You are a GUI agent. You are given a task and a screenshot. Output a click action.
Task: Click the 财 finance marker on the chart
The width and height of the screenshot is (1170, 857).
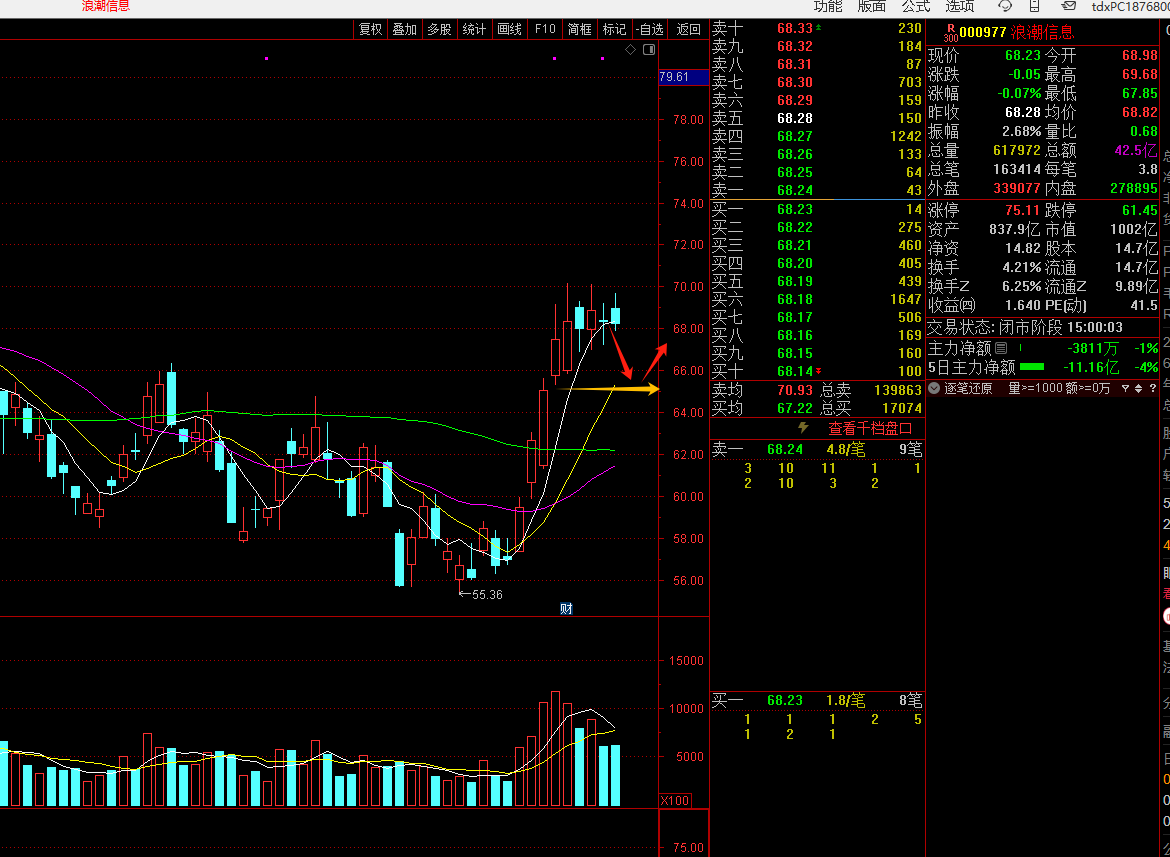[x=566, y=609]
